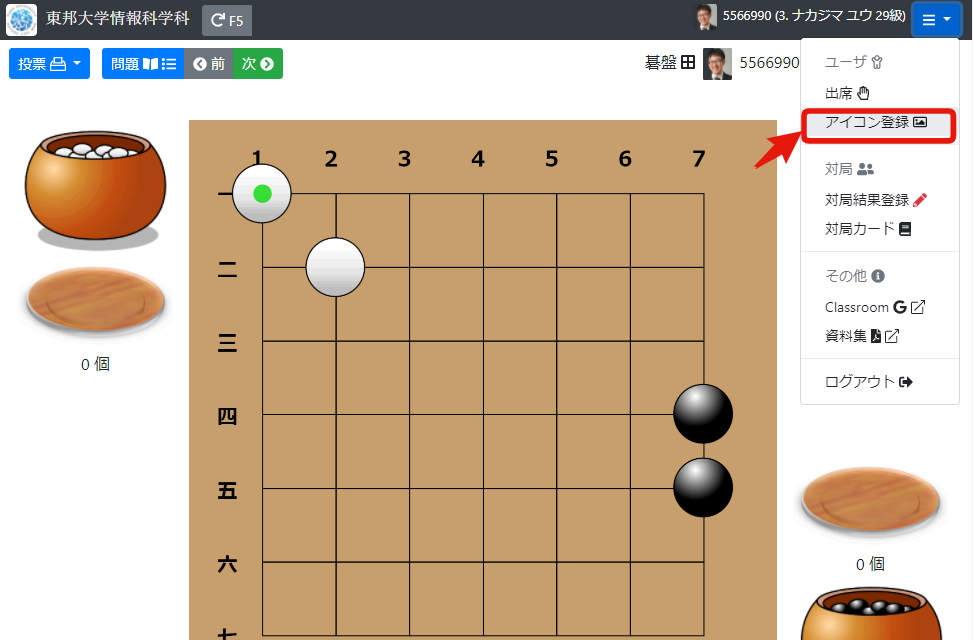
Task: Select ログアウト to sign out
Action: coord(868,382)
